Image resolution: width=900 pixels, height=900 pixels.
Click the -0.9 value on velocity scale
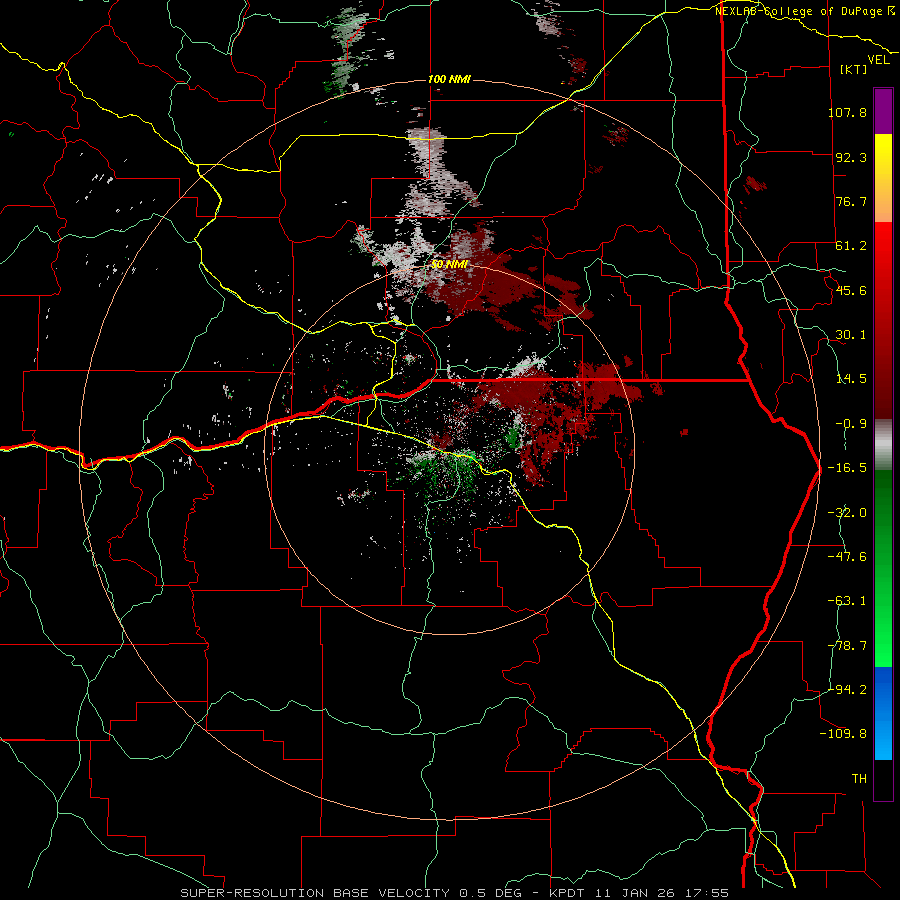pos(851,423)
